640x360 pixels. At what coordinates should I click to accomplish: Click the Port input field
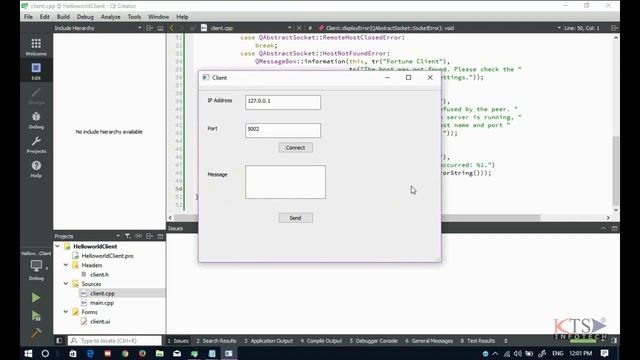point(283,130)
